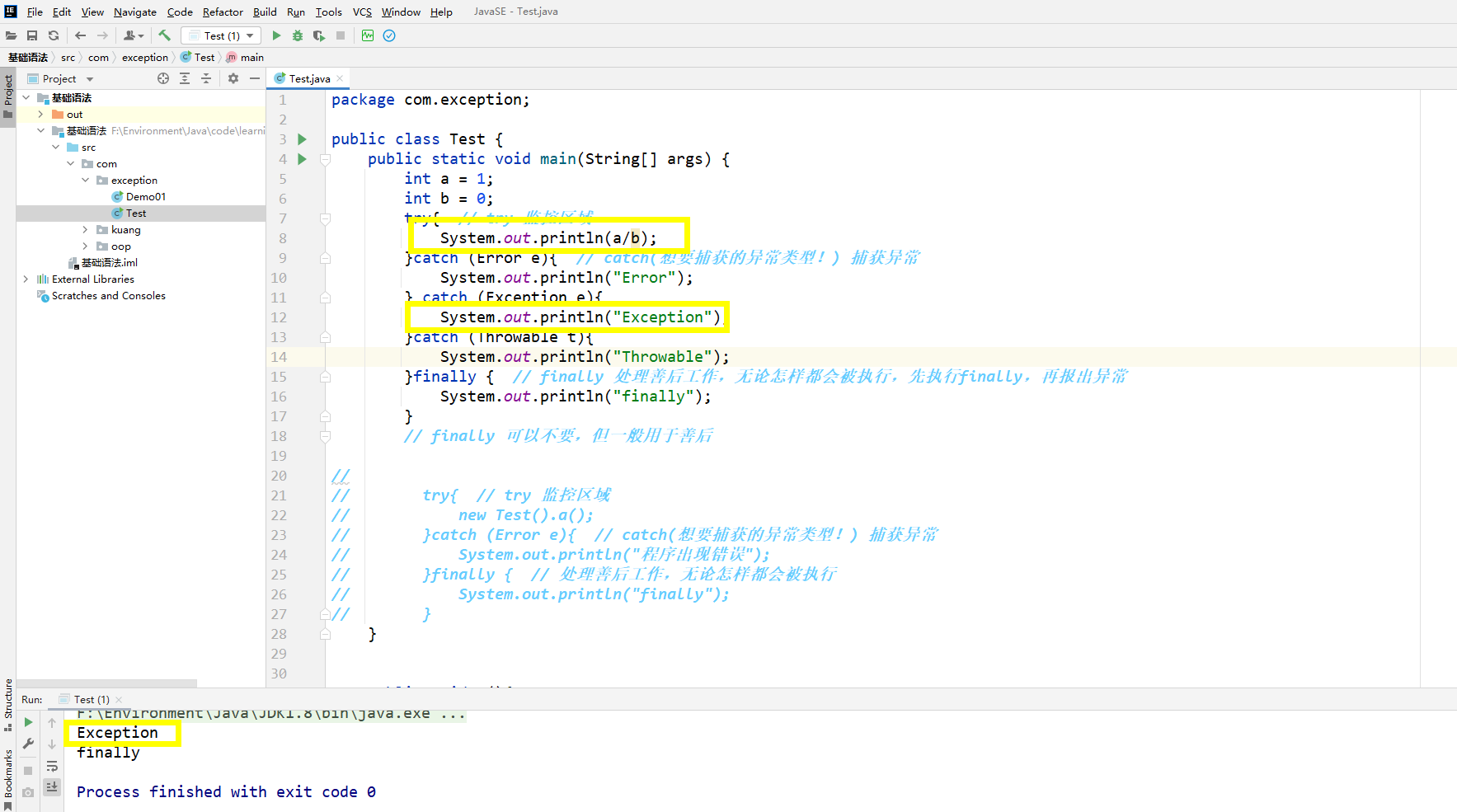Viewport: 1457px width, 812px height.
Task: Rerun Test in the Run panel
Action: 28,722
